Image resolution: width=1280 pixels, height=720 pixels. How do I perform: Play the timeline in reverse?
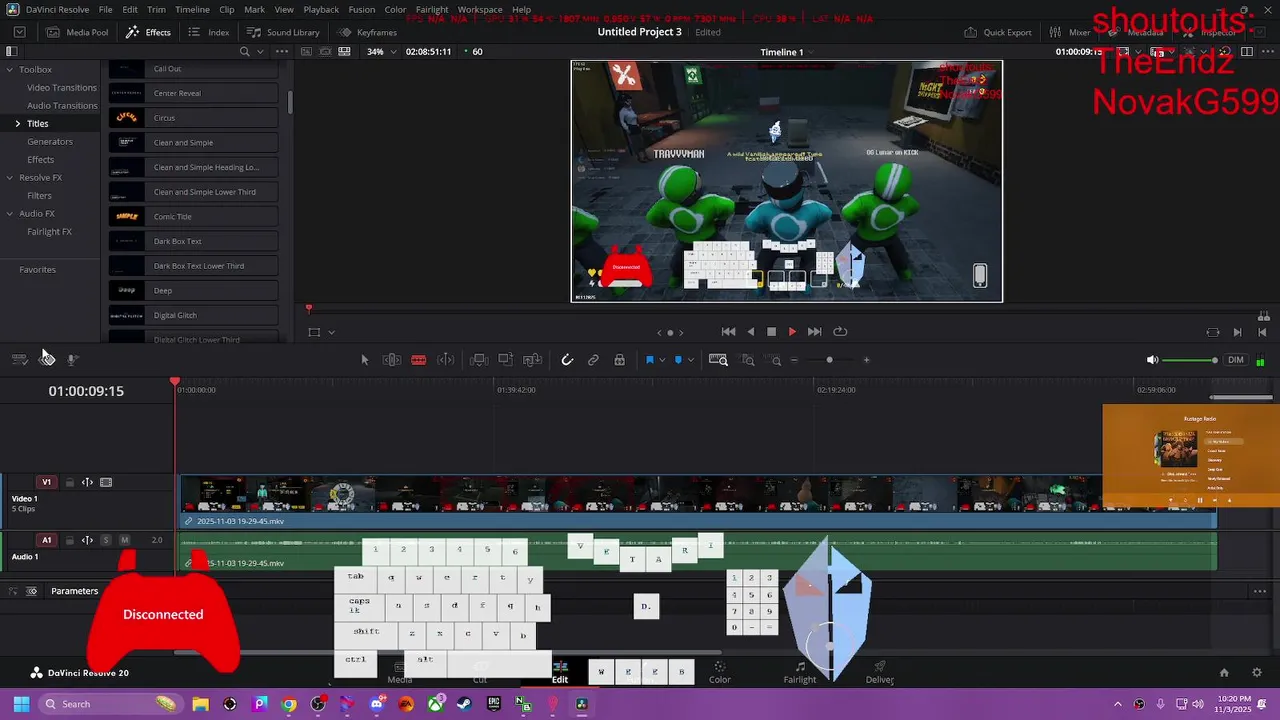[750, 332]
